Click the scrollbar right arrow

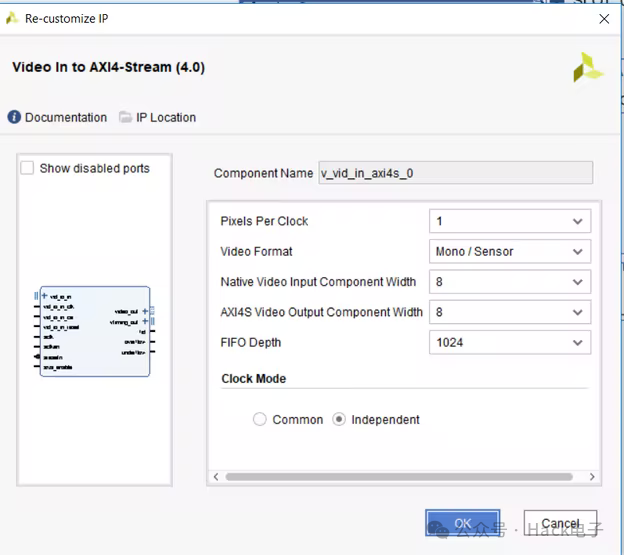point(591,477)
